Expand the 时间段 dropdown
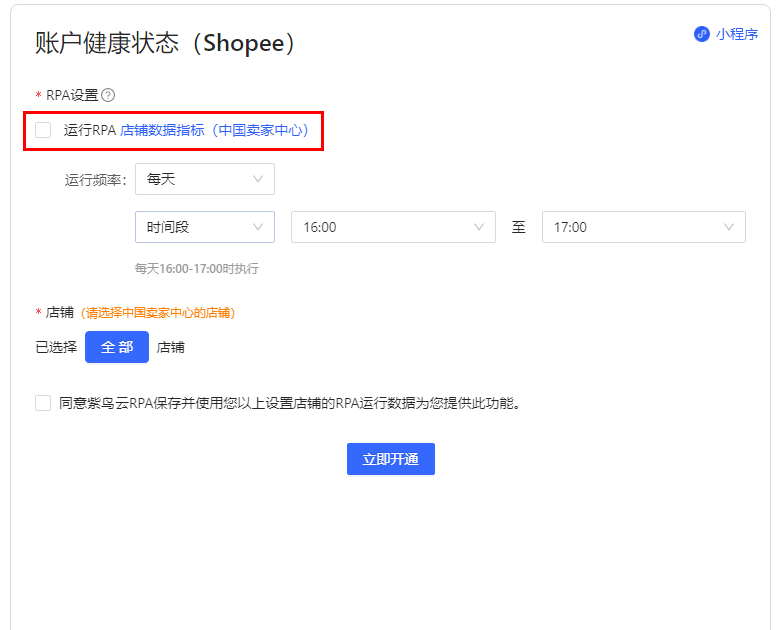The height and width of the screenshot is (630, 780). click(205, 227)
